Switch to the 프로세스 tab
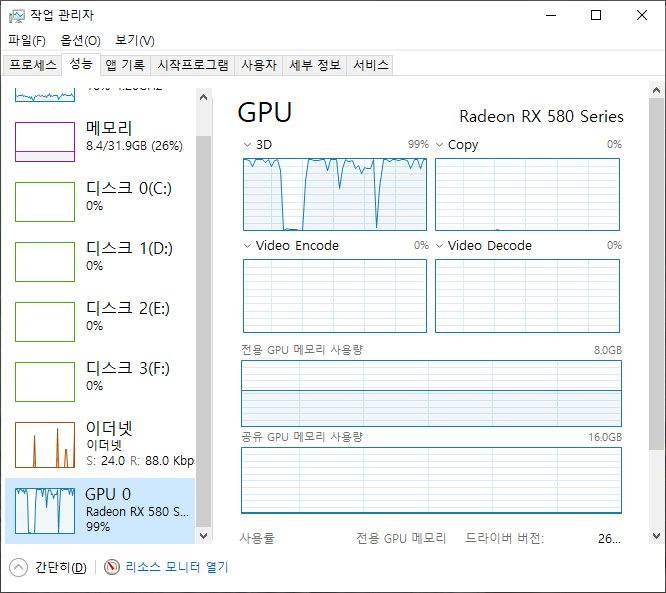666x593 pixels. 33,65
